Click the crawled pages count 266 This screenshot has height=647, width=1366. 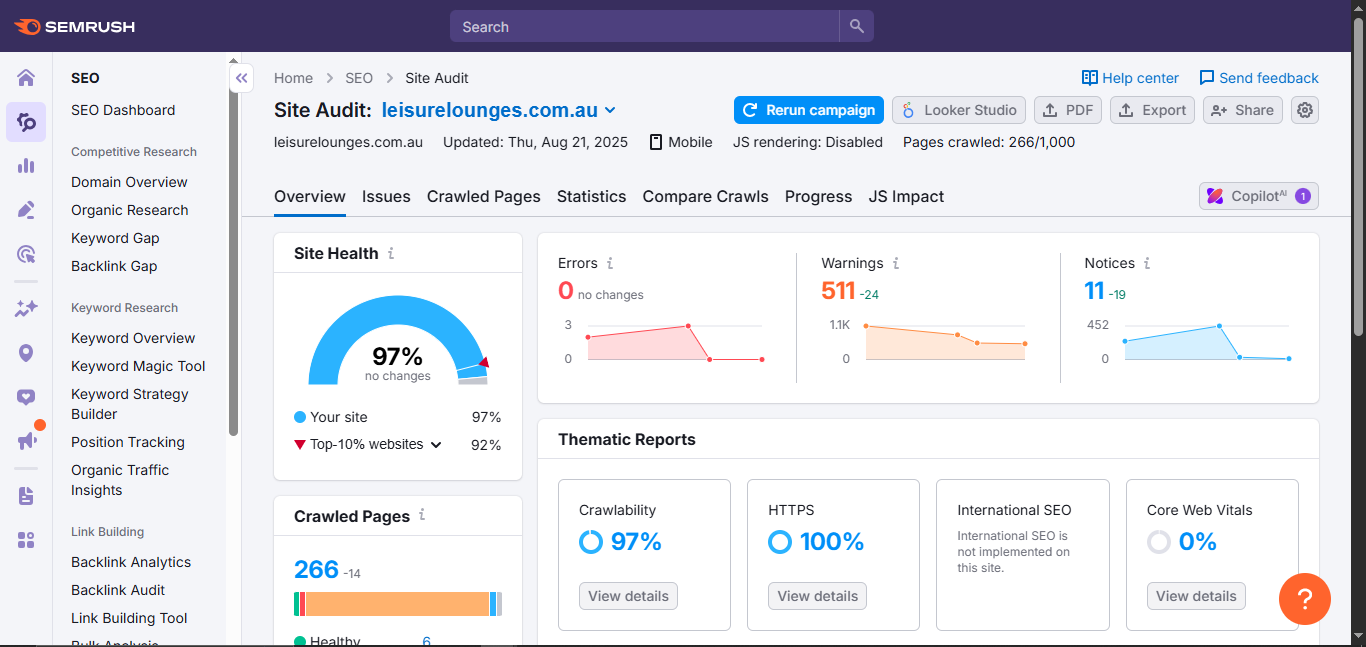tap(316, 569)
